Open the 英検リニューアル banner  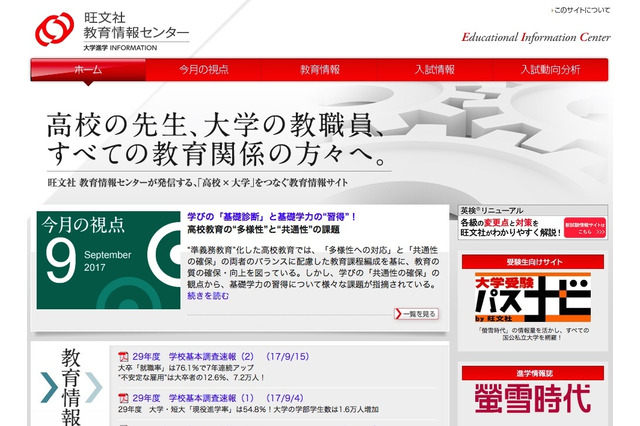533,222
